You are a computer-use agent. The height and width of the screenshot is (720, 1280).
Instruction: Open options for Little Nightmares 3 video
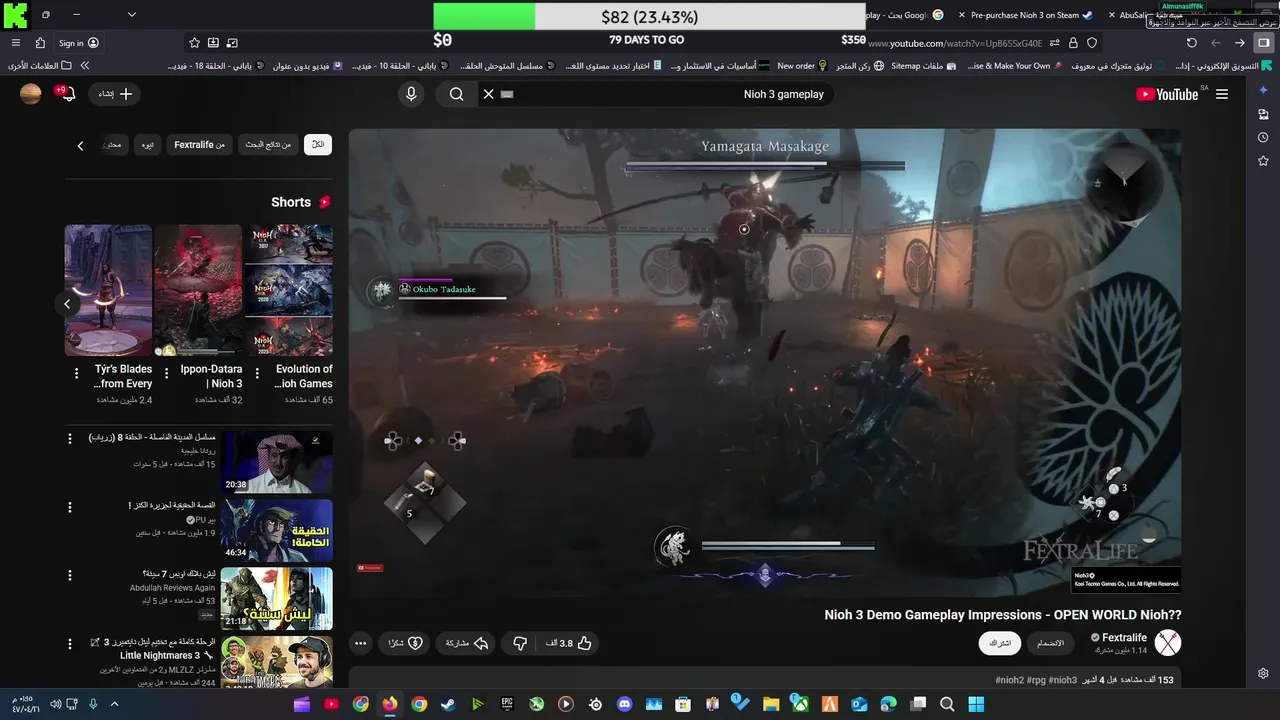[69, 643]
